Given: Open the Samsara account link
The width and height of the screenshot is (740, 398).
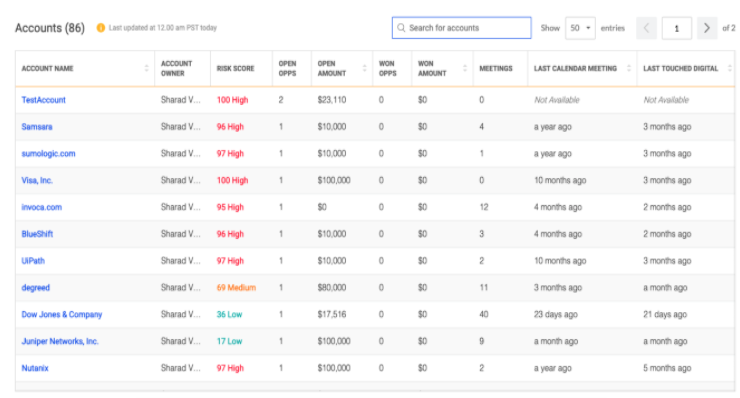Looking at the screenshot, I should tap(37, 127).
